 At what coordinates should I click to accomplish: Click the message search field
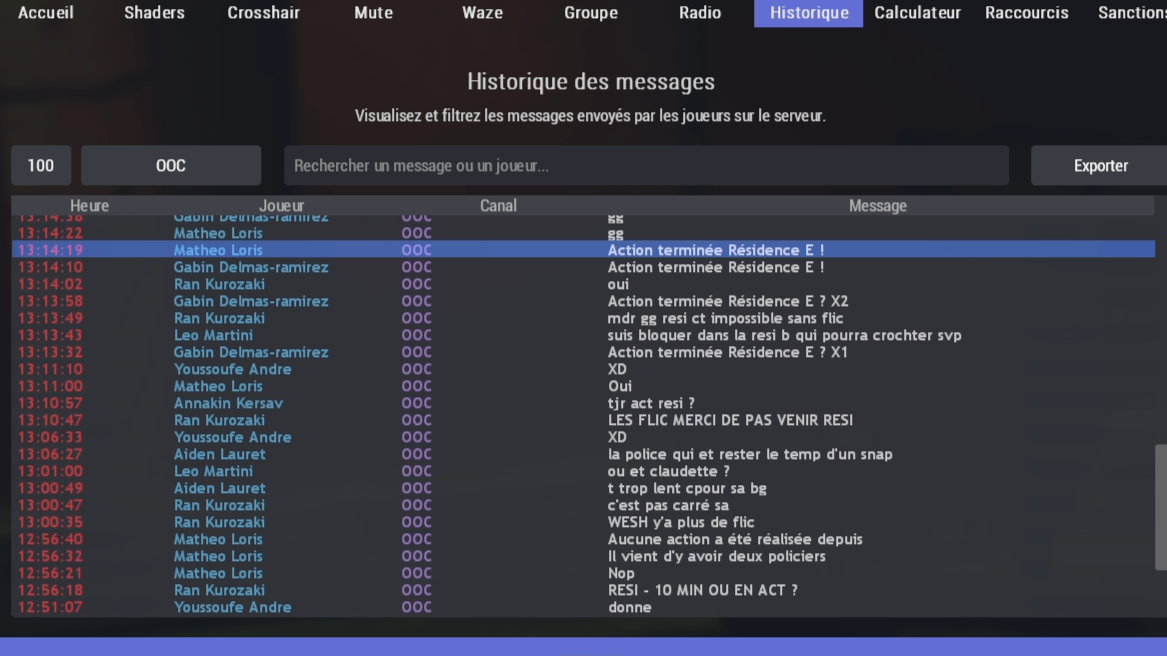pyautogui.click(x=646, y=165)
